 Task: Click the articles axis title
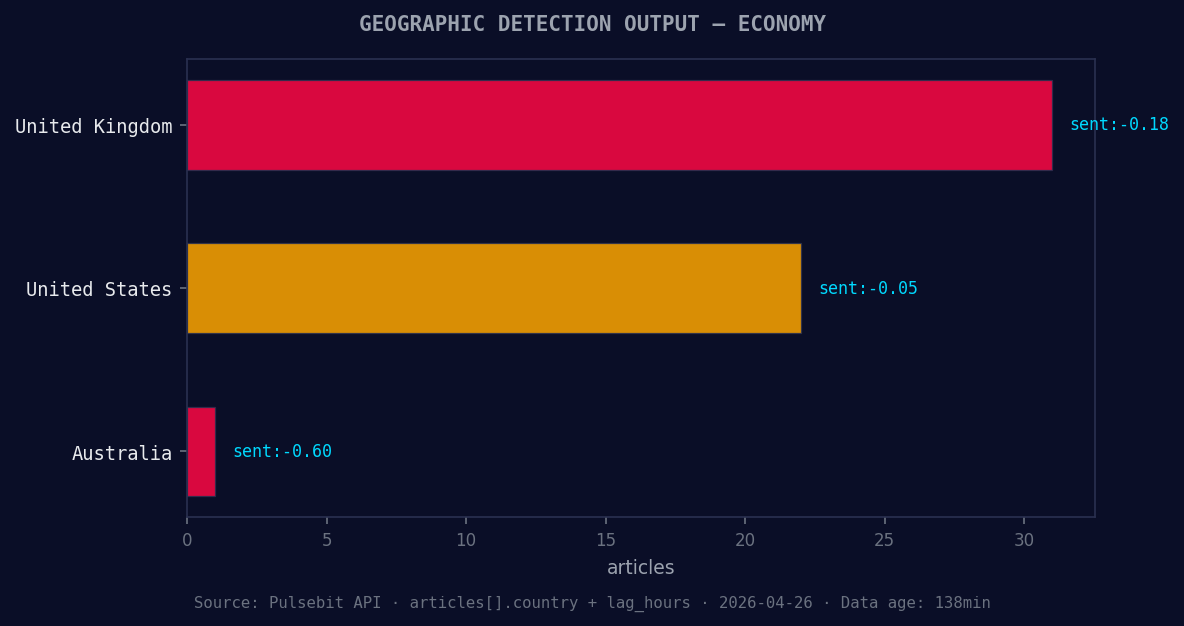640,567
